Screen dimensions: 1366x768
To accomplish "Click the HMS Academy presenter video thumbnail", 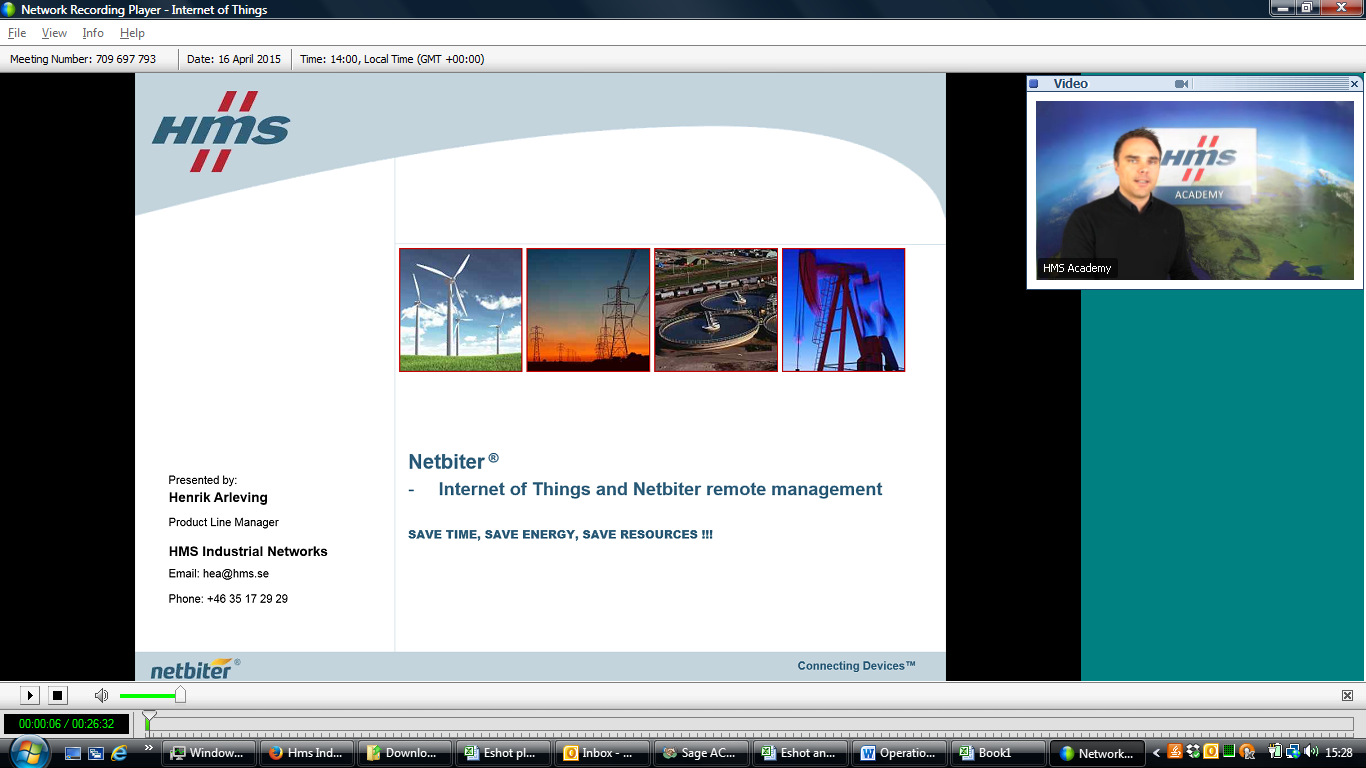I will [1194, 190].
